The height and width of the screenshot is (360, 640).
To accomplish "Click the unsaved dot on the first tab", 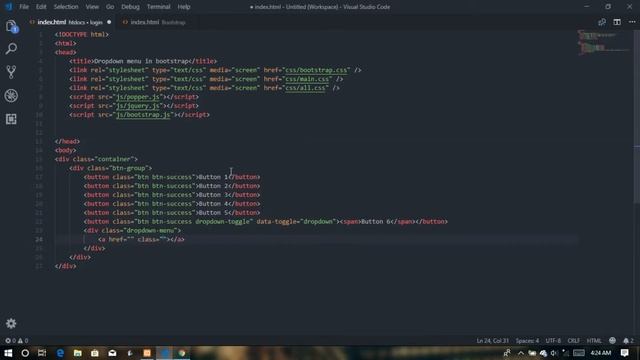I will pyautogui.click(x=109, y=22).
